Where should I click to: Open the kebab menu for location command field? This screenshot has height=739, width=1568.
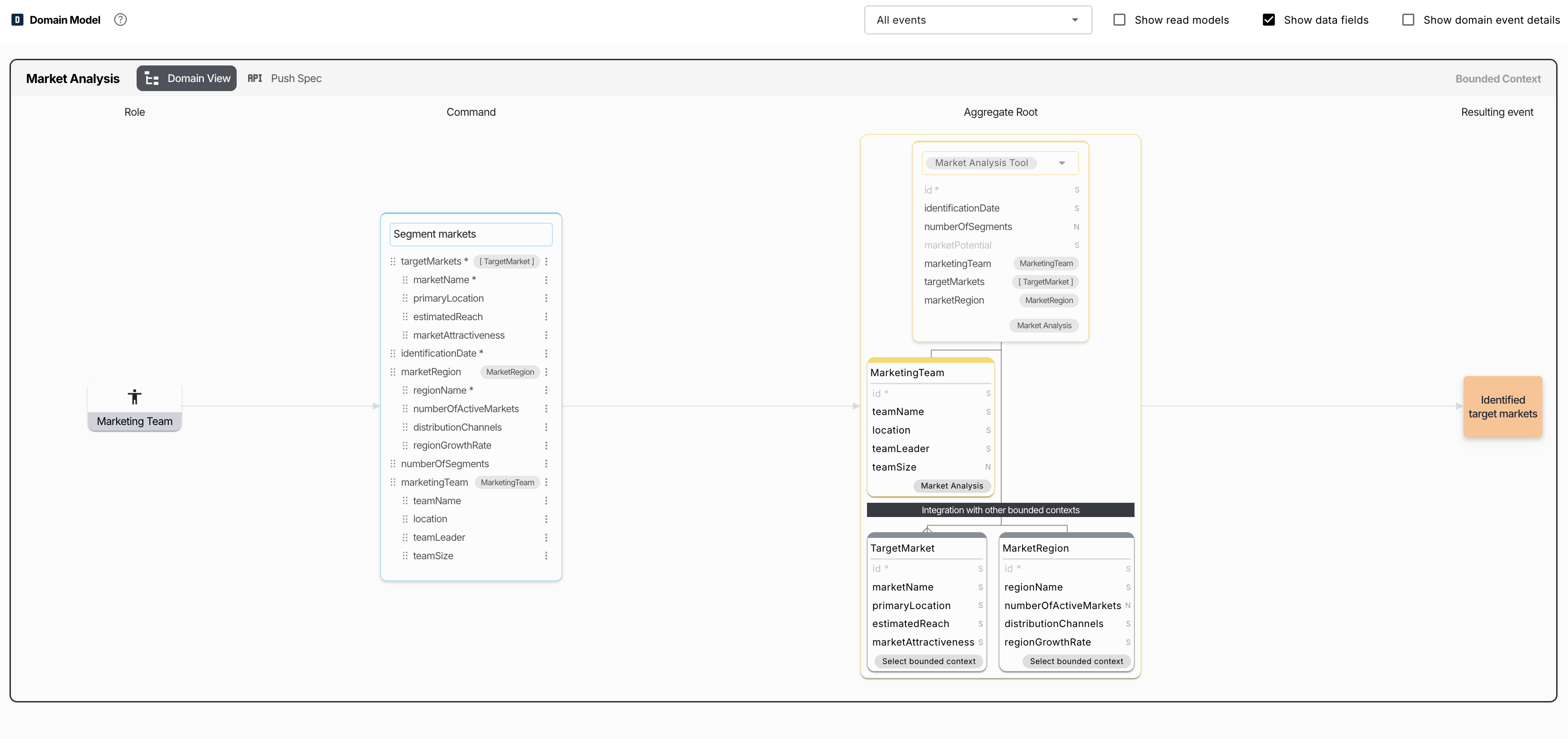pos(546,519)
